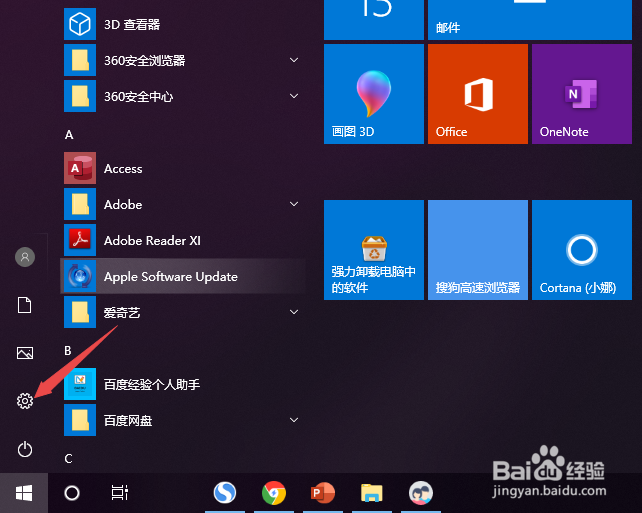Open Task View on the taskbar
Viewport: 642px width, 513px height.
[120, 493]
